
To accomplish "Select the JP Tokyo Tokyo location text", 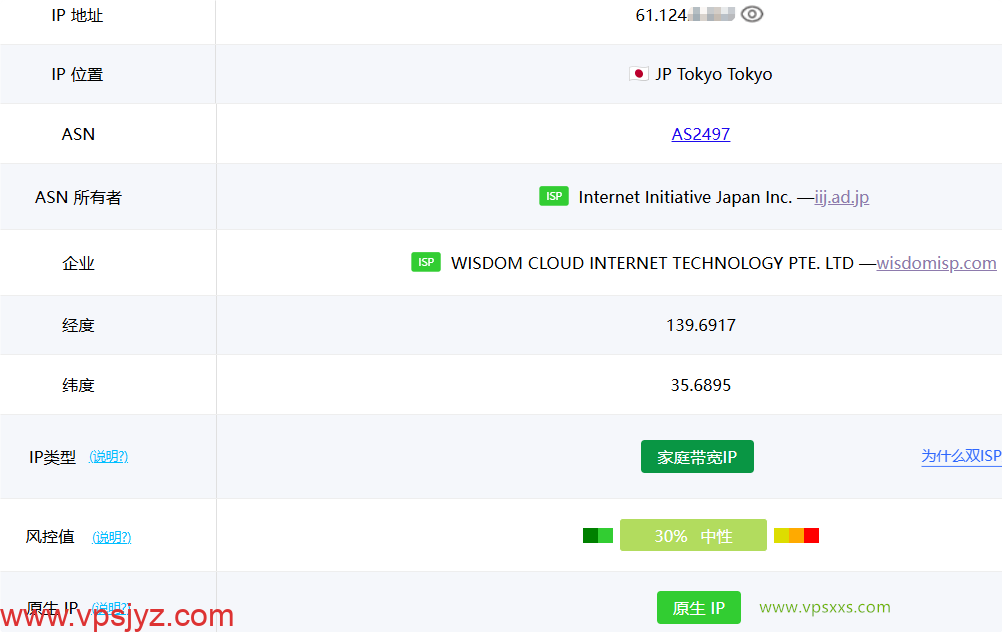I will tap(714, 75).
